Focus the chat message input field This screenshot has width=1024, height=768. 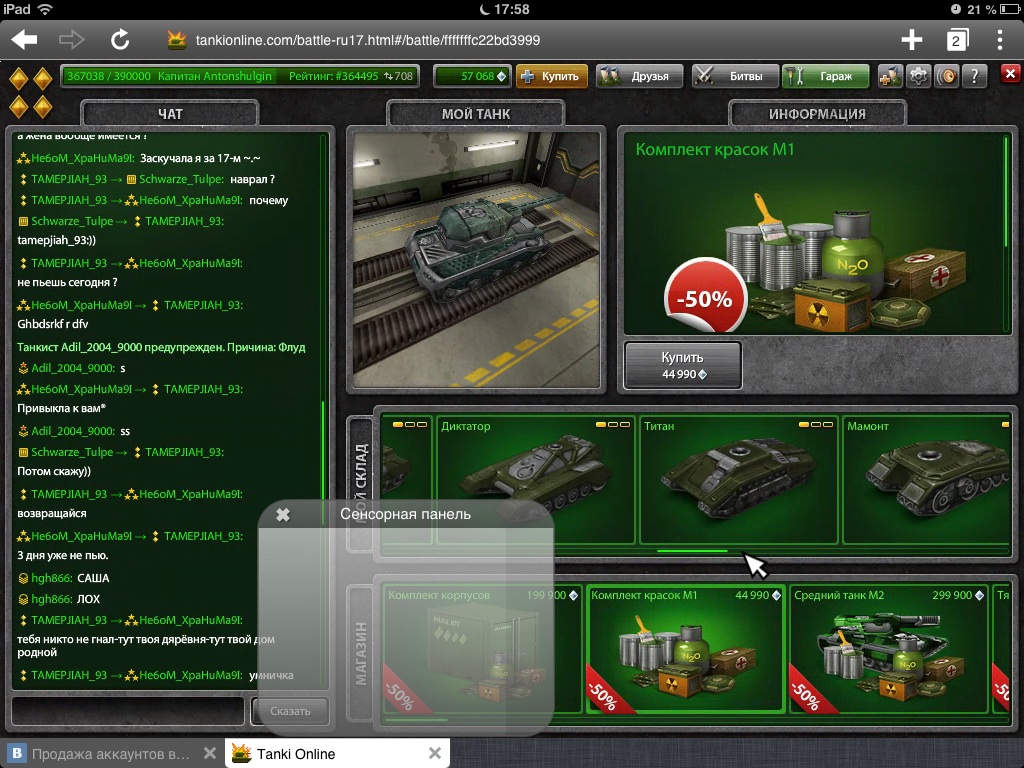coord(128,711)
